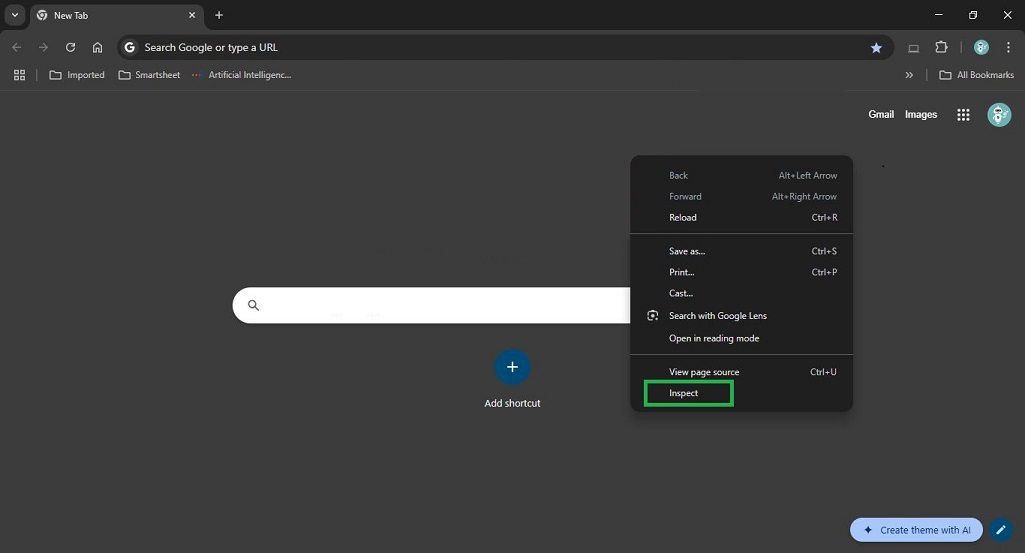This screenshot has height=553, width=1025.
Task: Open the Imported bookmarks folder
Action: [x=77, y=75]
